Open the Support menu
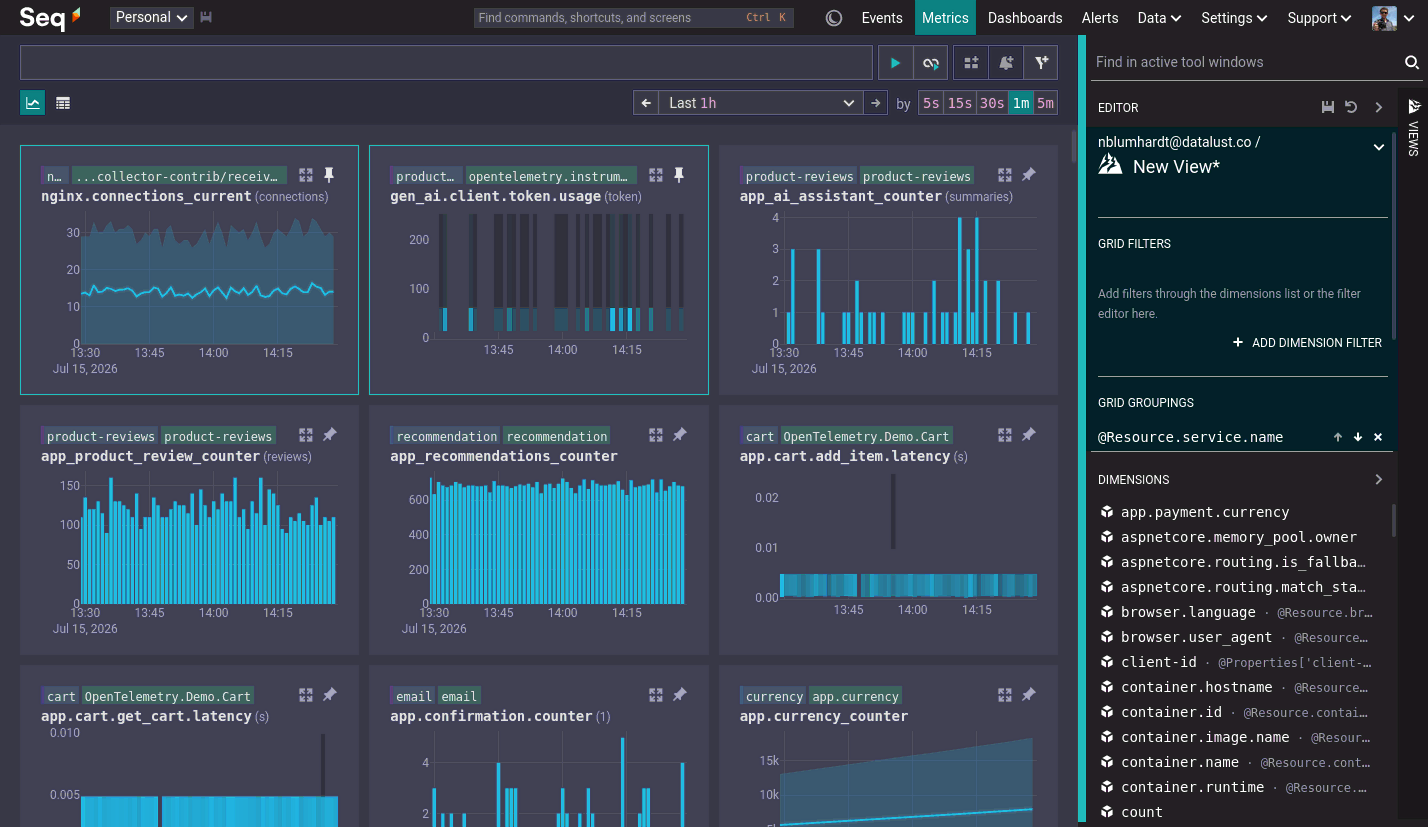The image size is (1428, 827). [1320, 18]
